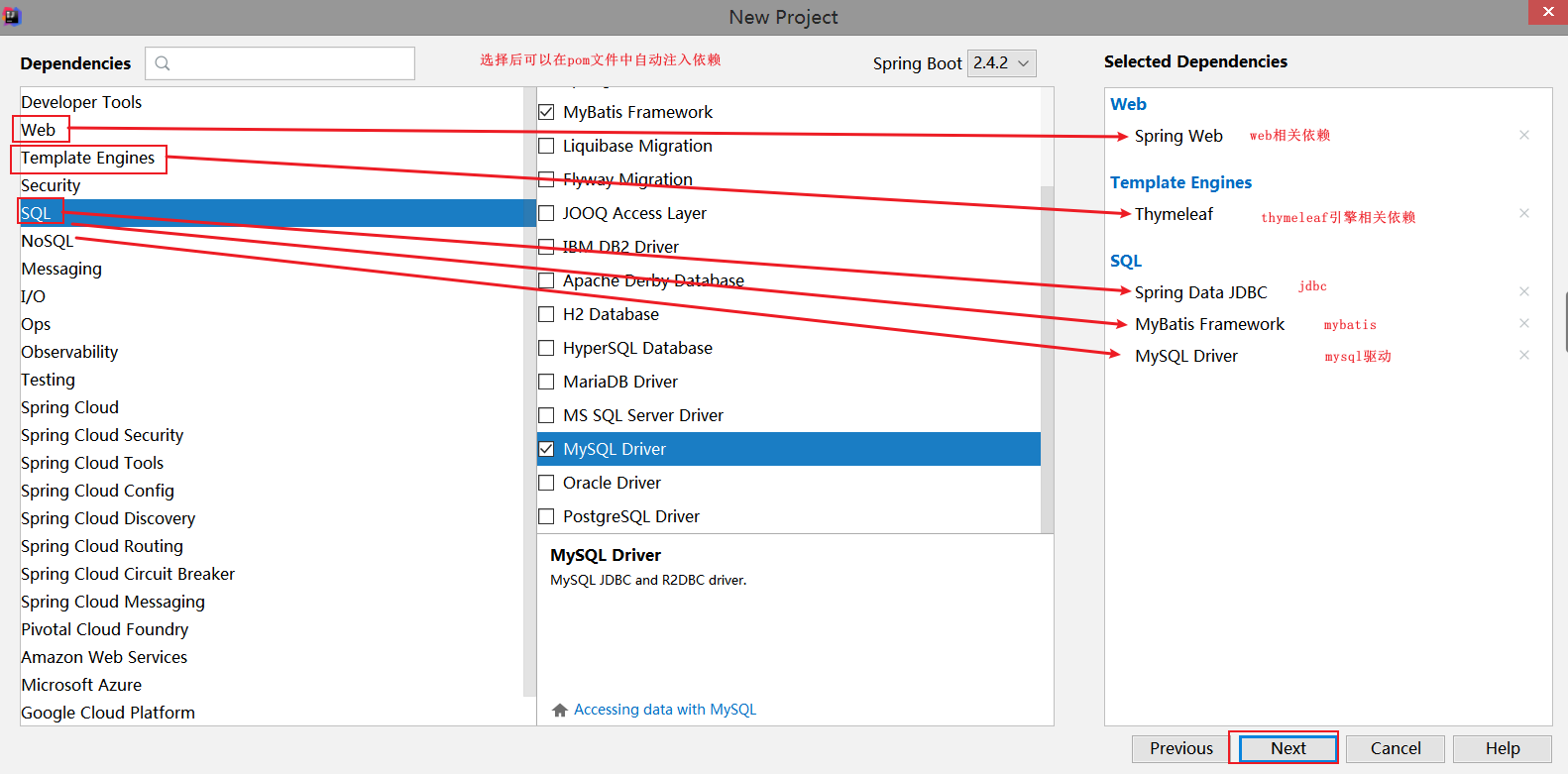Screen dimensions: 1568x774
Task: Remove Spring Web from selected dependencies
Action: [x=1524, y=135]
